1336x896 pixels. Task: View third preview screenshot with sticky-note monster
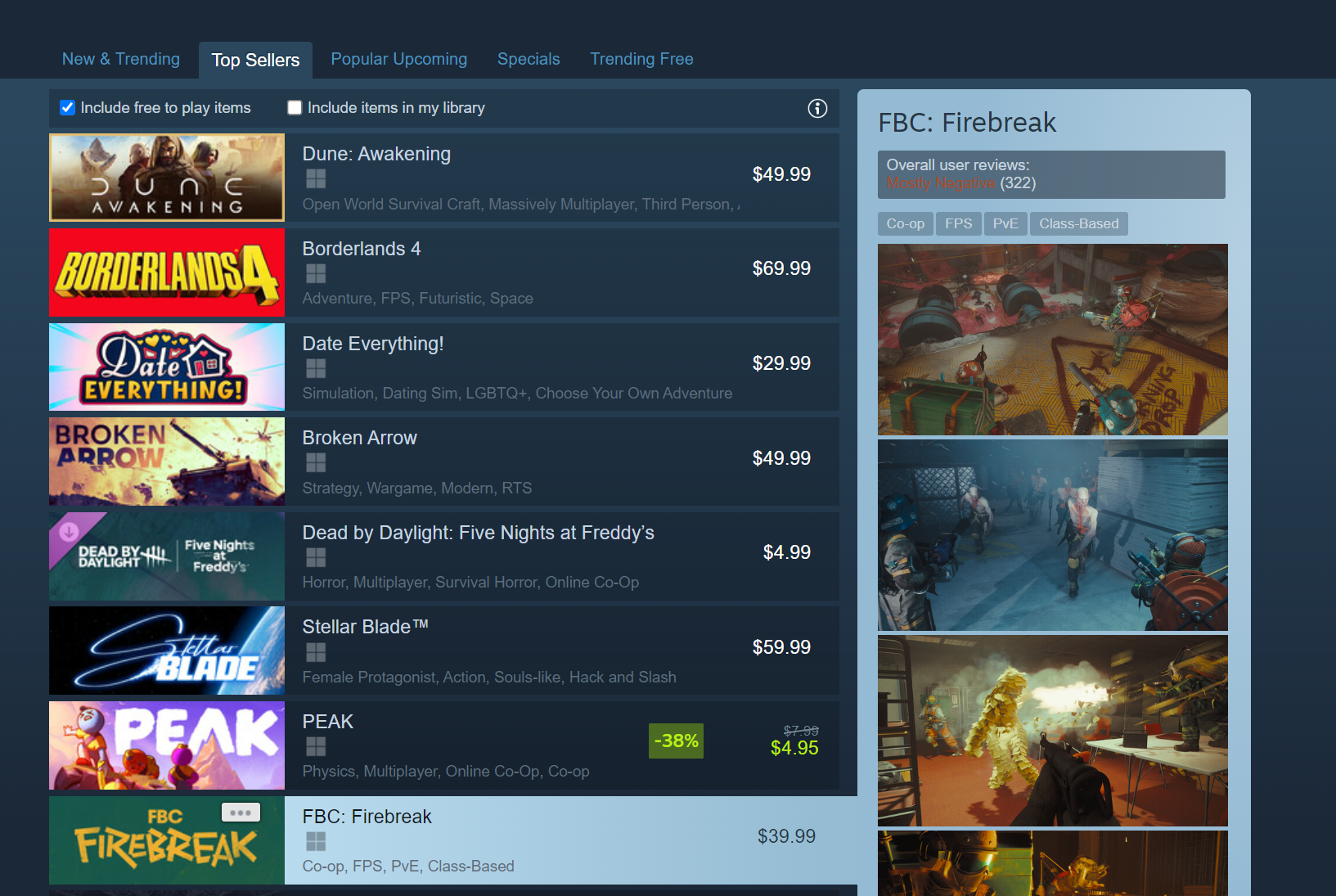click(1053, 731)
